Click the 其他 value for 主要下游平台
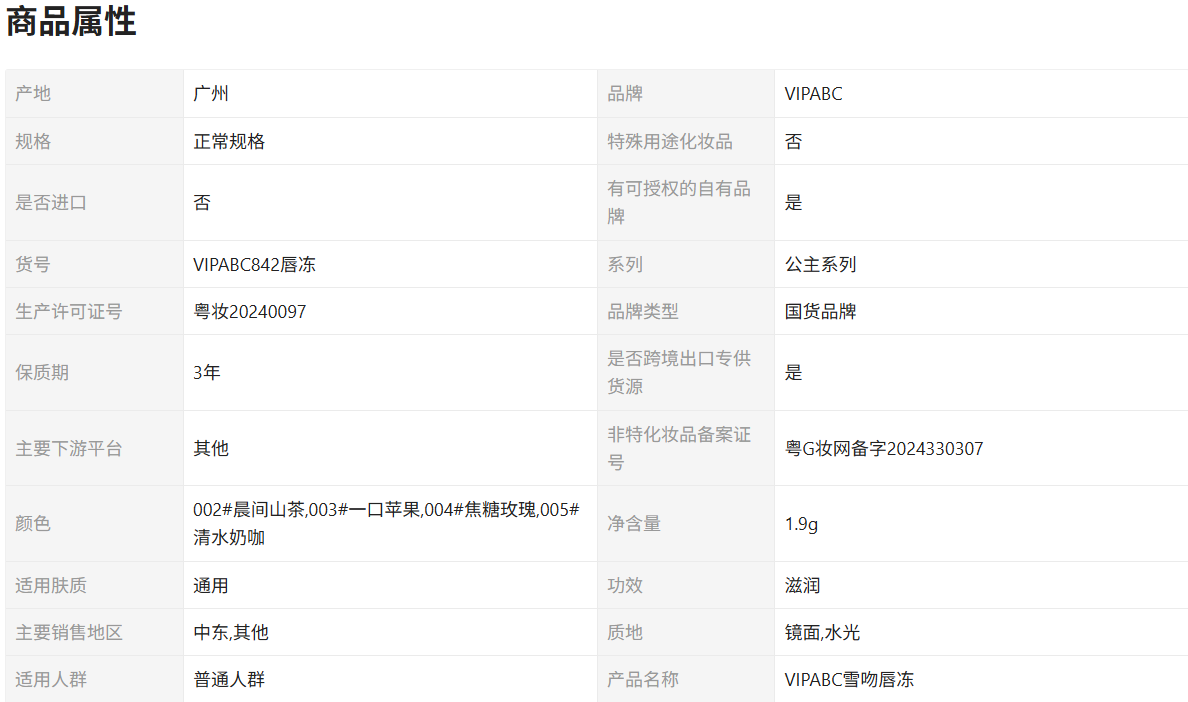 [211, 448]
